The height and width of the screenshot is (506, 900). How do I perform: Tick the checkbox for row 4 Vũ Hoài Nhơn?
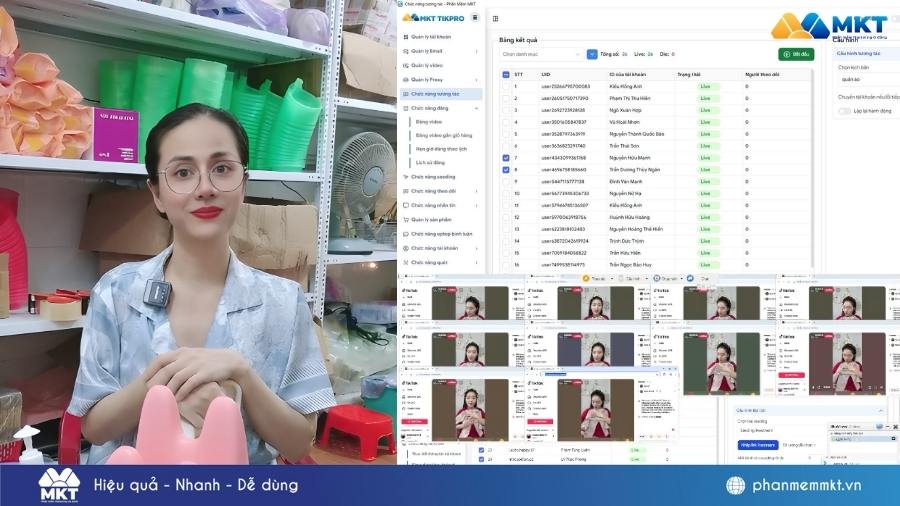pyautogui.click(x=506, y=122)
